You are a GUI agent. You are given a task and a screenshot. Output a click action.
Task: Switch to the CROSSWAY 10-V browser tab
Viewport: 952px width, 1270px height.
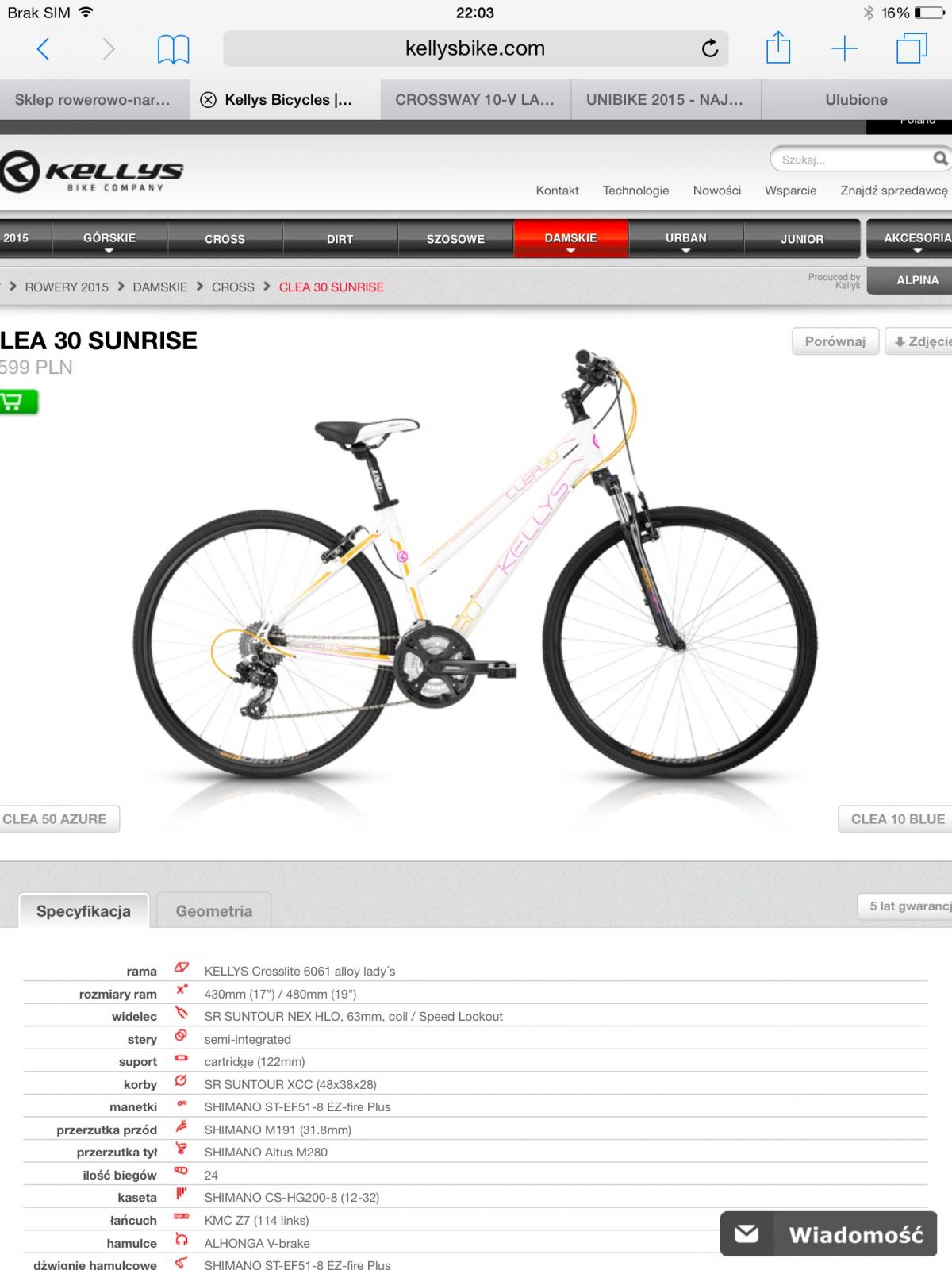475,100
